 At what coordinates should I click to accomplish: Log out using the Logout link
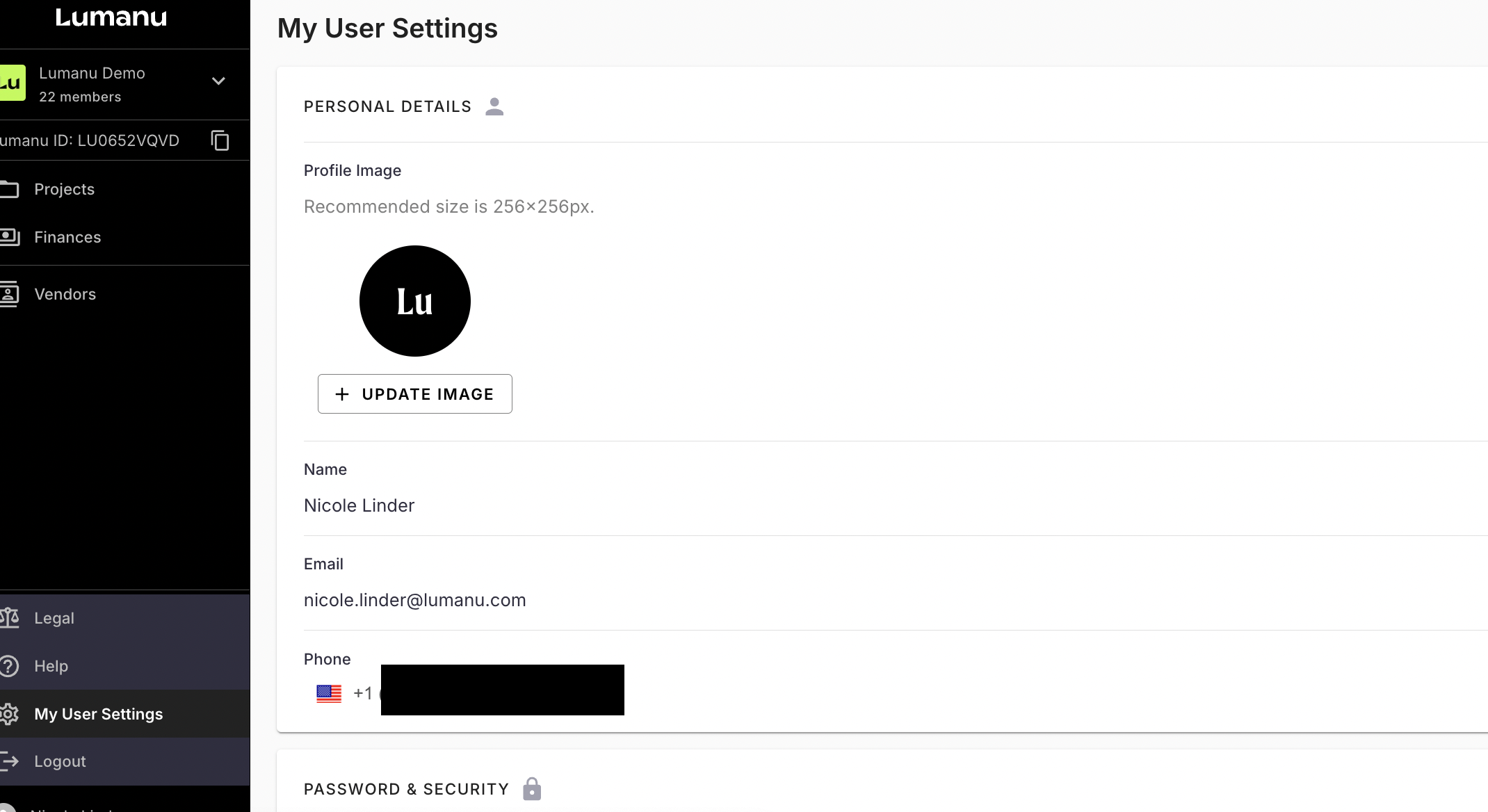[x=60, y=761]
